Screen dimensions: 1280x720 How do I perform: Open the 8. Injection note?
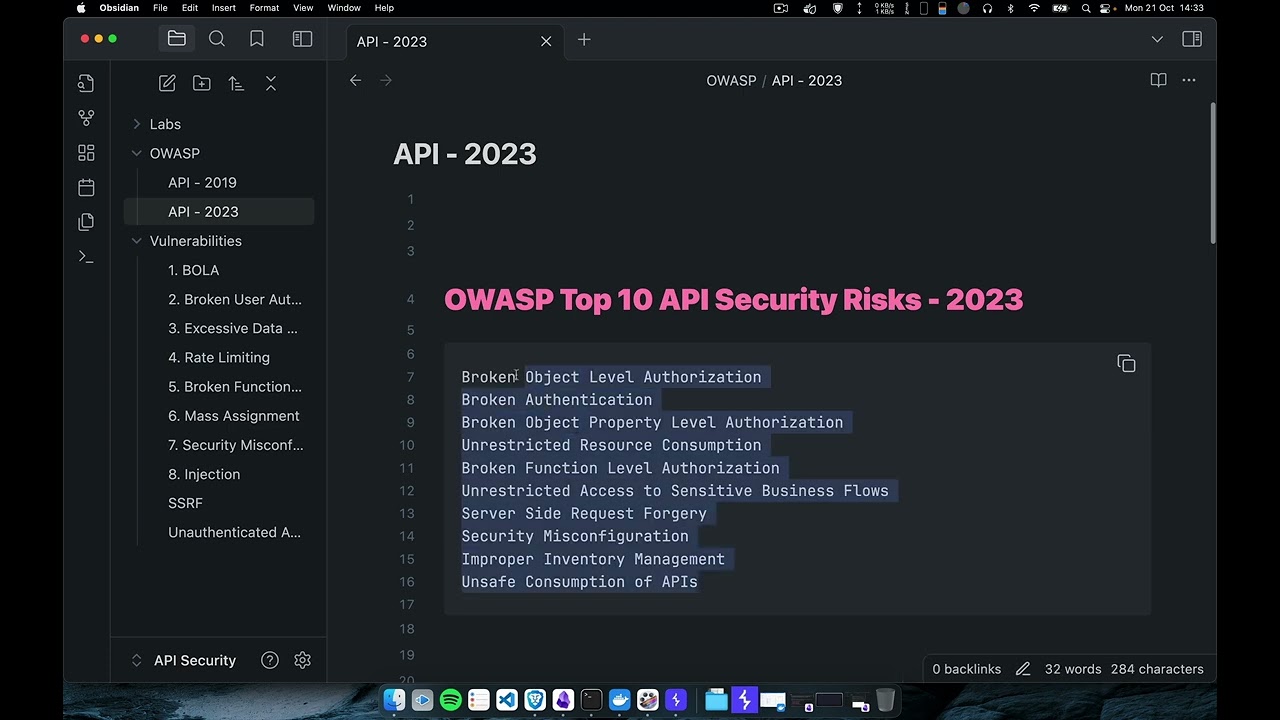pyautogui.click(x=204, y=474)
